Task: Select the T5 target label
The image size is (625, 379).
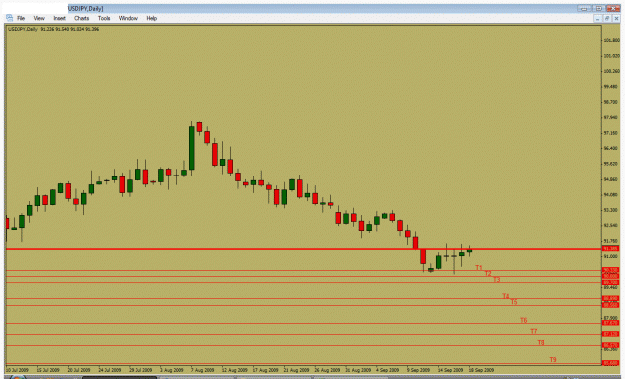Action: click(x=514, y=302)
